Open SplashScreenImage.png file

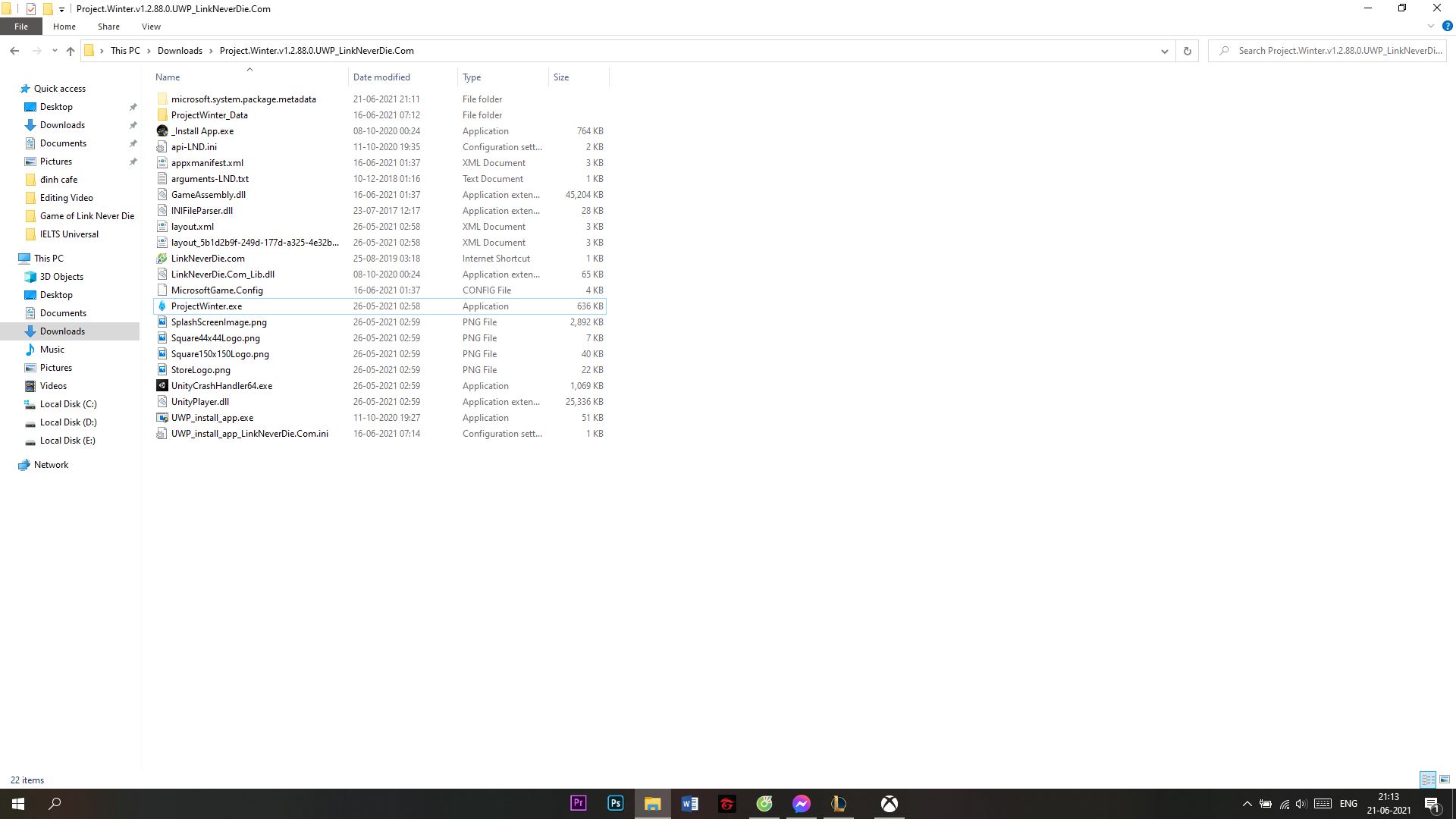pyautogui.click(x=219, y=322)
